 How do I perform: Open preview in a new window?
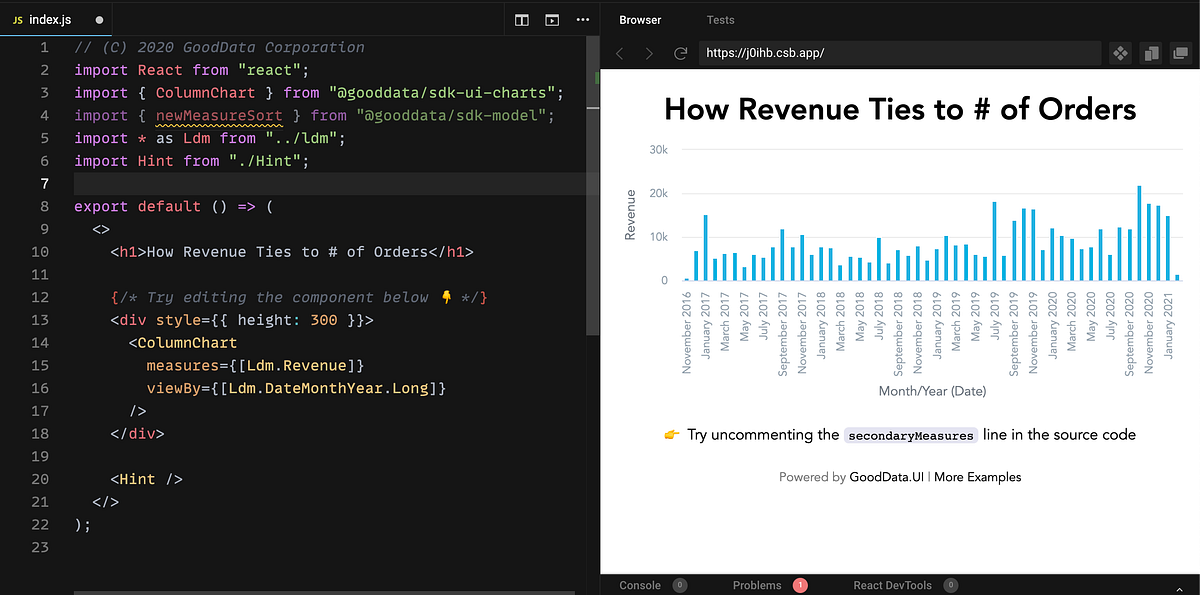[1180, 54]
